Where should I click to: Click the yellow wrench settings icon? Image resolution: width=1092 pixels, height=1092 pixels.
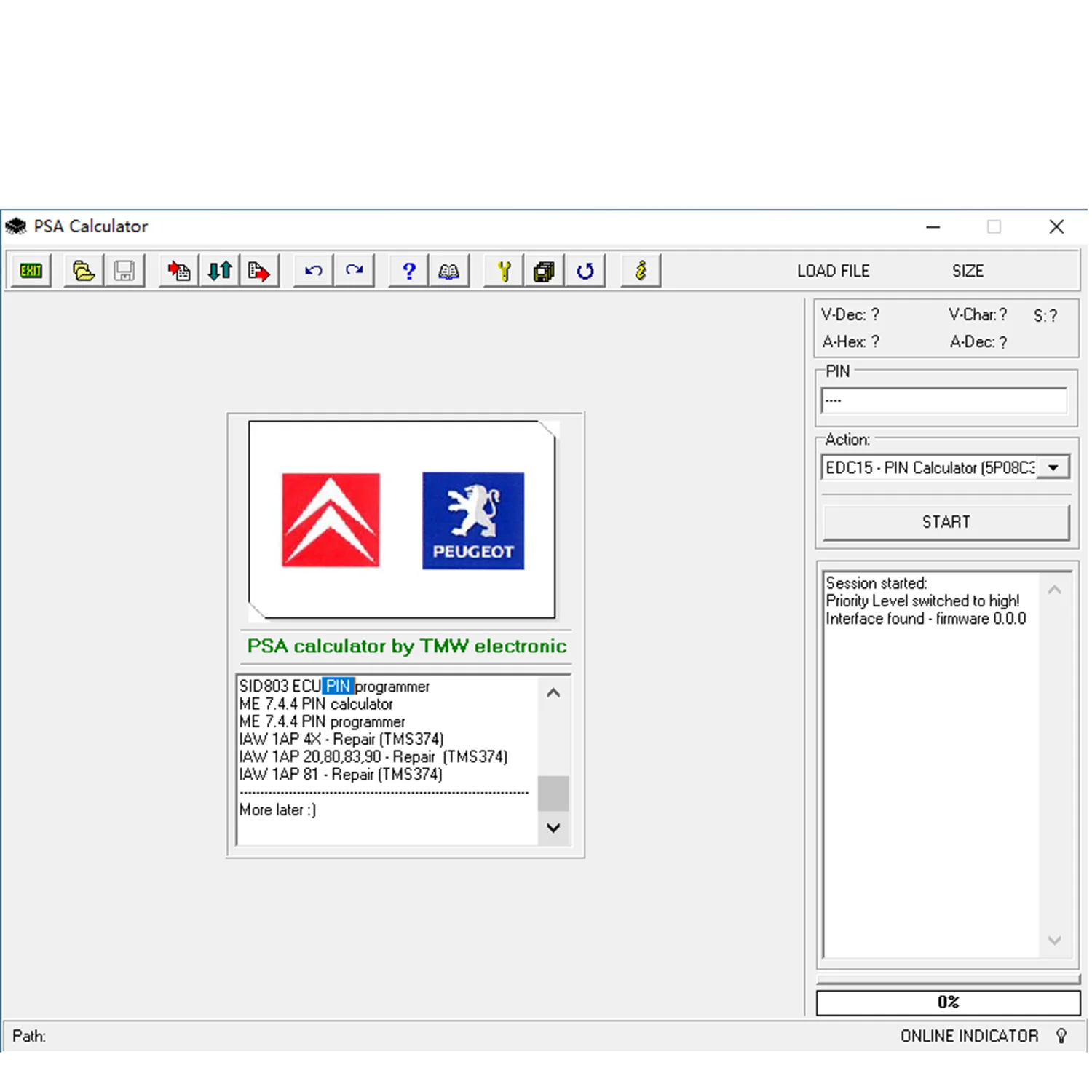[x=504, y=271]
